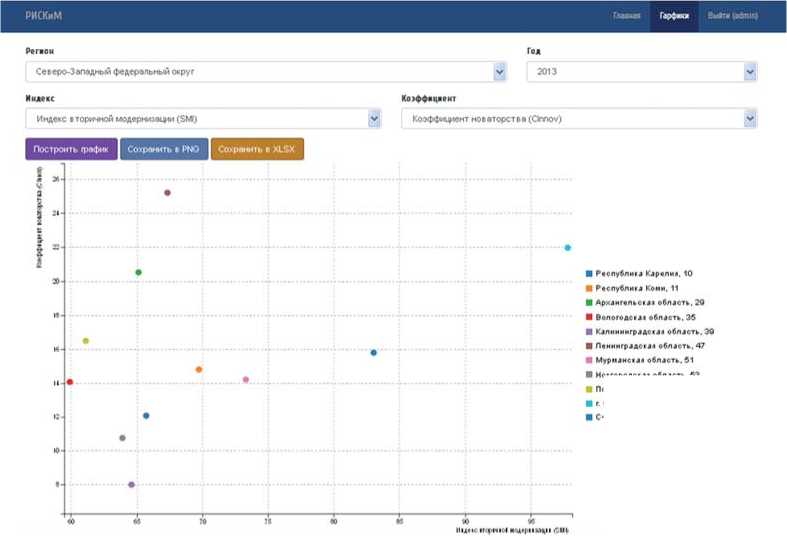Click the Сохранить в PNG button
The image size is (787, 536).
click(x=164, y=149)
